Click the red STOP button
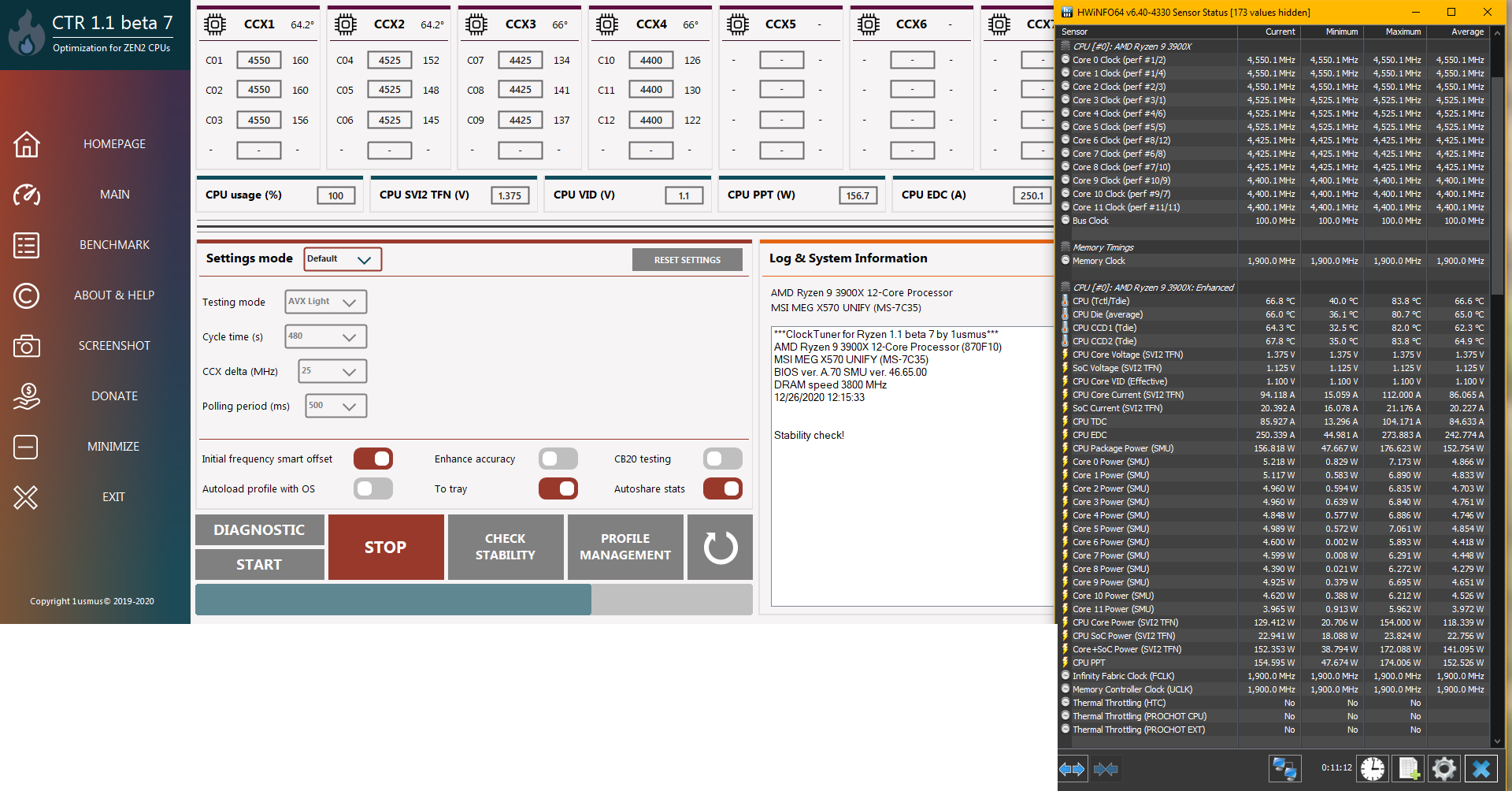The height and width of the screenshot is (791, 1512). pos(386,548)
